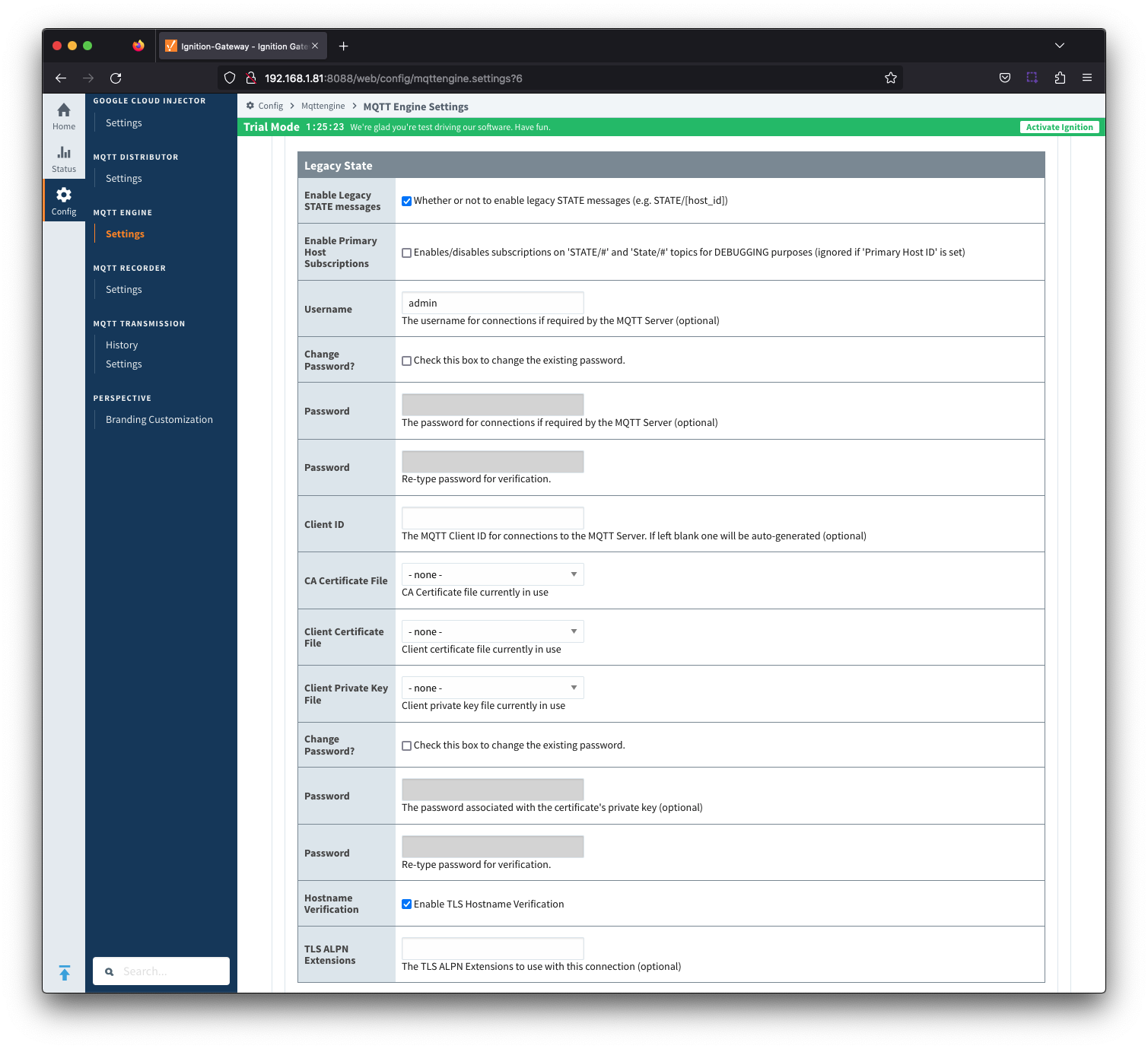Check Change Password checkbox below Client Private Key
1148x1049 pixels.
click(x=407, y=746)
